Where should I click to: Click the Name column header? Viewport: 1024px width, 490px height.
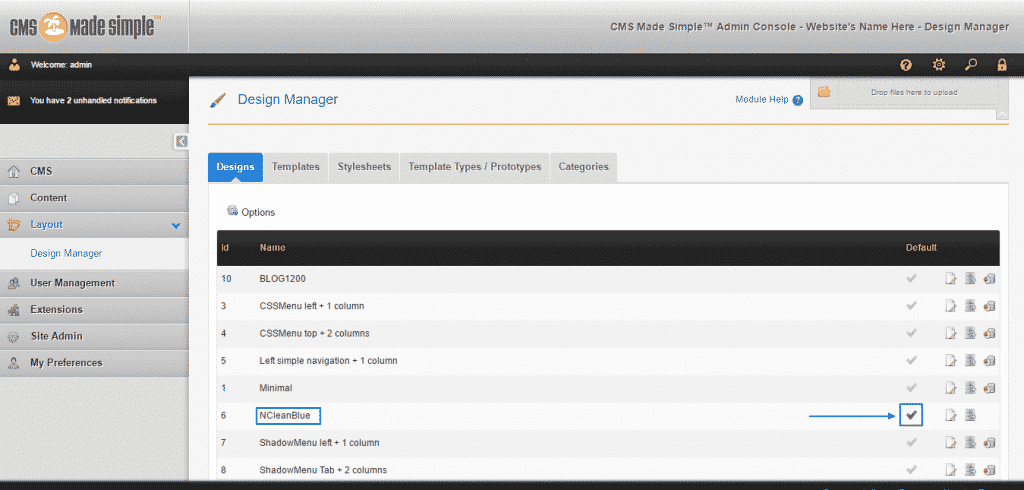[x=272, y=248]
